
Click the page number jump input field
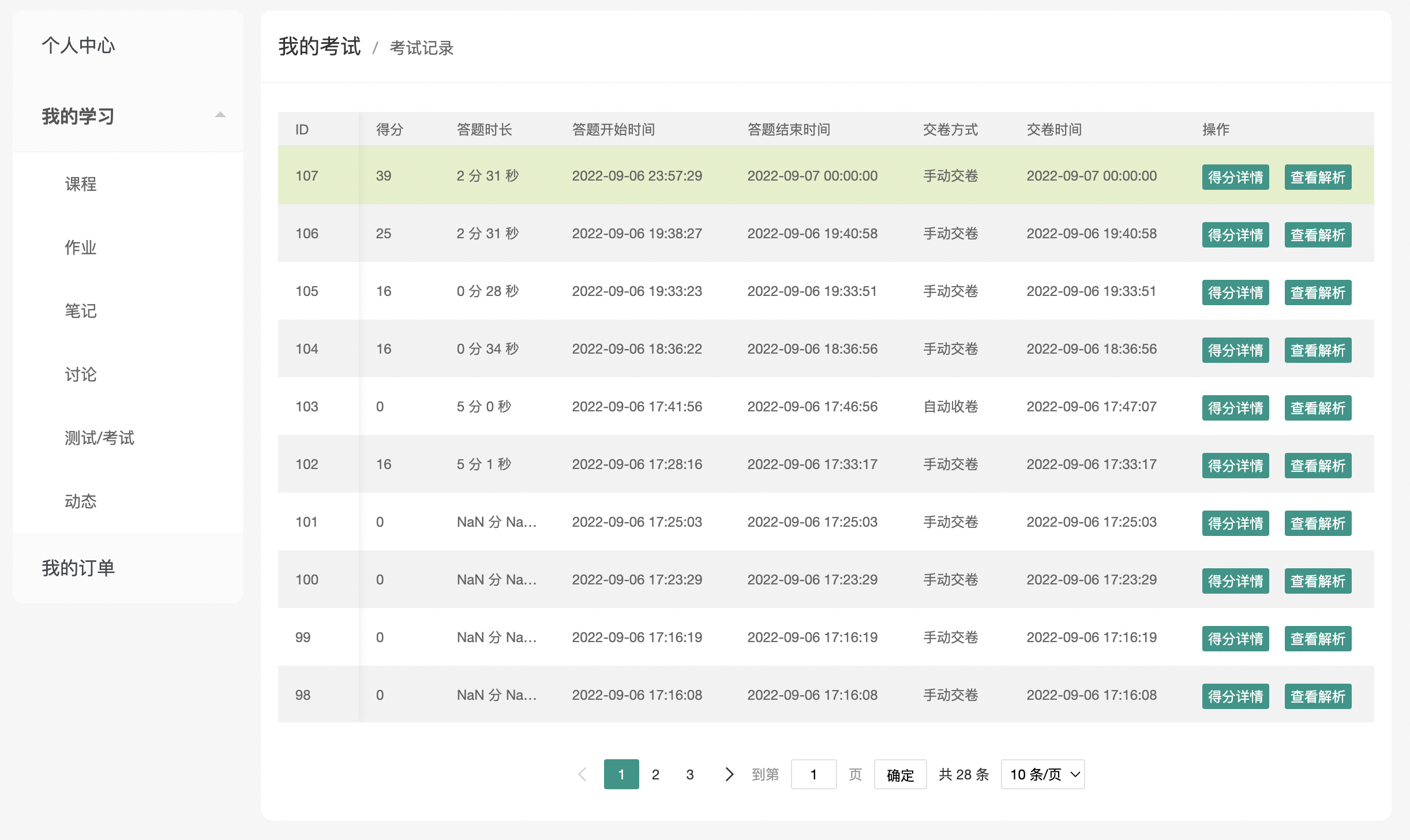coord(813,774)
